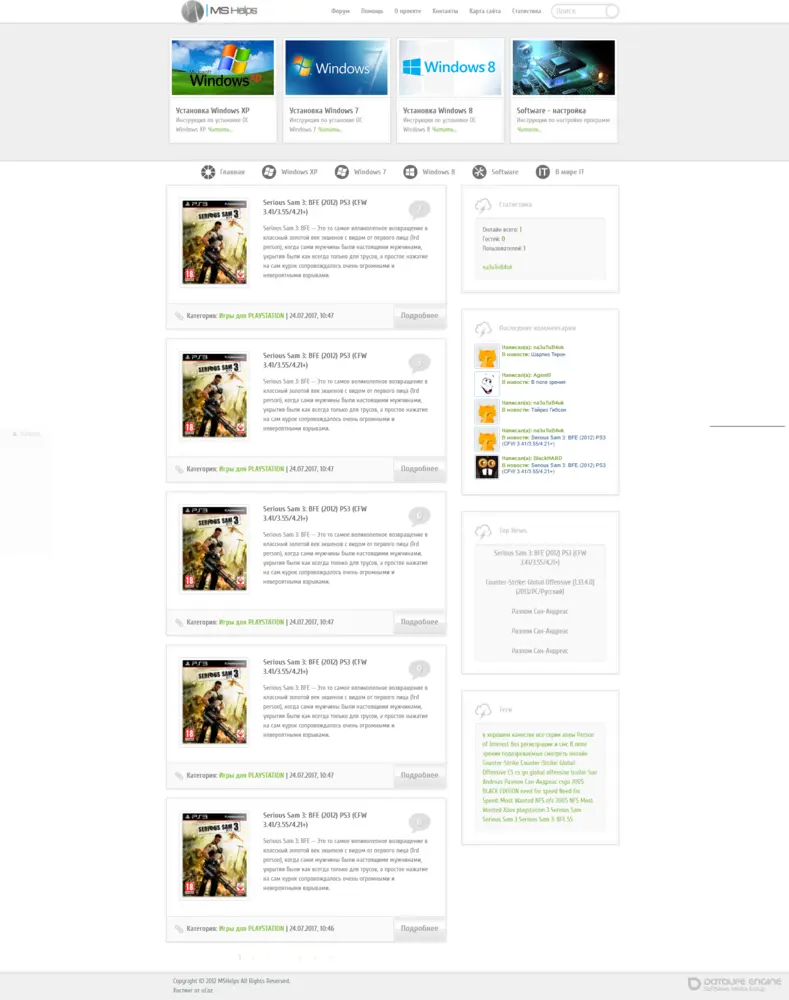Click Читать link in Software card
Screen dimensions: 789x1000
(528, 129)
